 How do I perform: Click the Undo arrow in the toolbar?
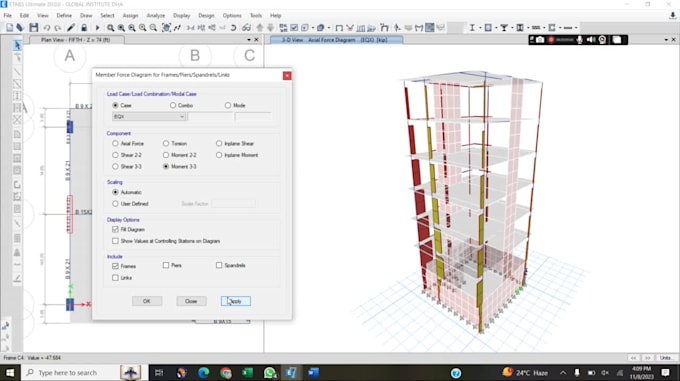[x=46, y=28]
